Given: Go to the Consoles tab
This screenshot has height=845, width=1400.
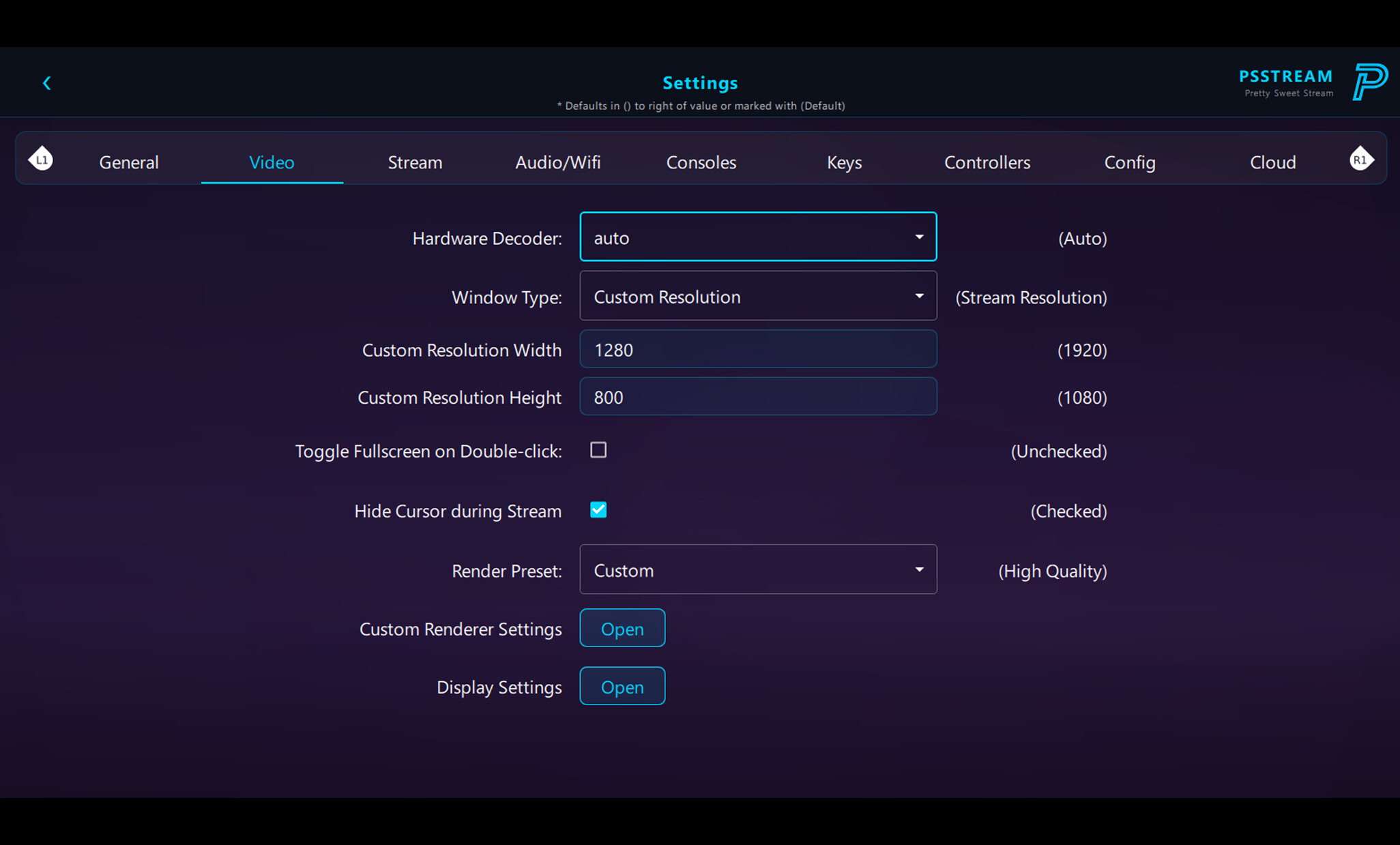Looking at the screenshot, I should pos(701,162).
